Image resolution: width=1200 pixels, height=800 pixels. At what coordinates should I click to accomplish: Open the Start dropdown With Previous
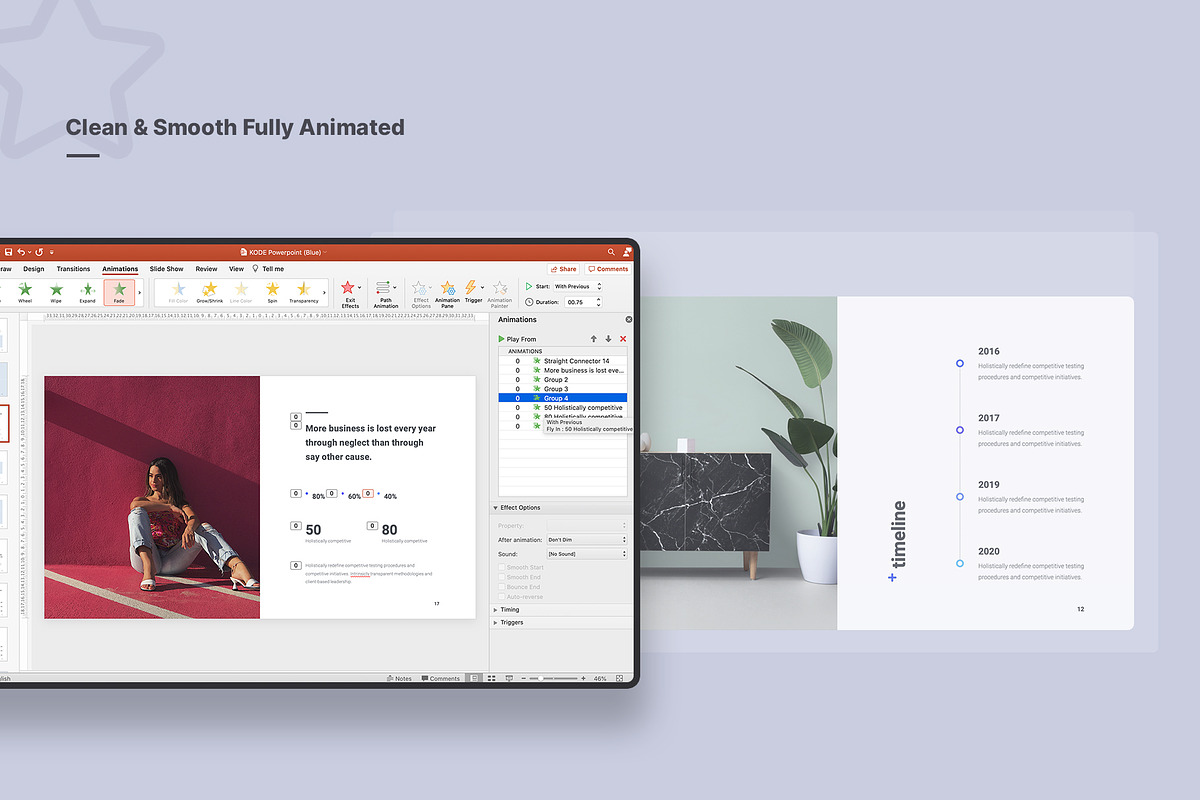pyautogui.click(x=578, y=286)
